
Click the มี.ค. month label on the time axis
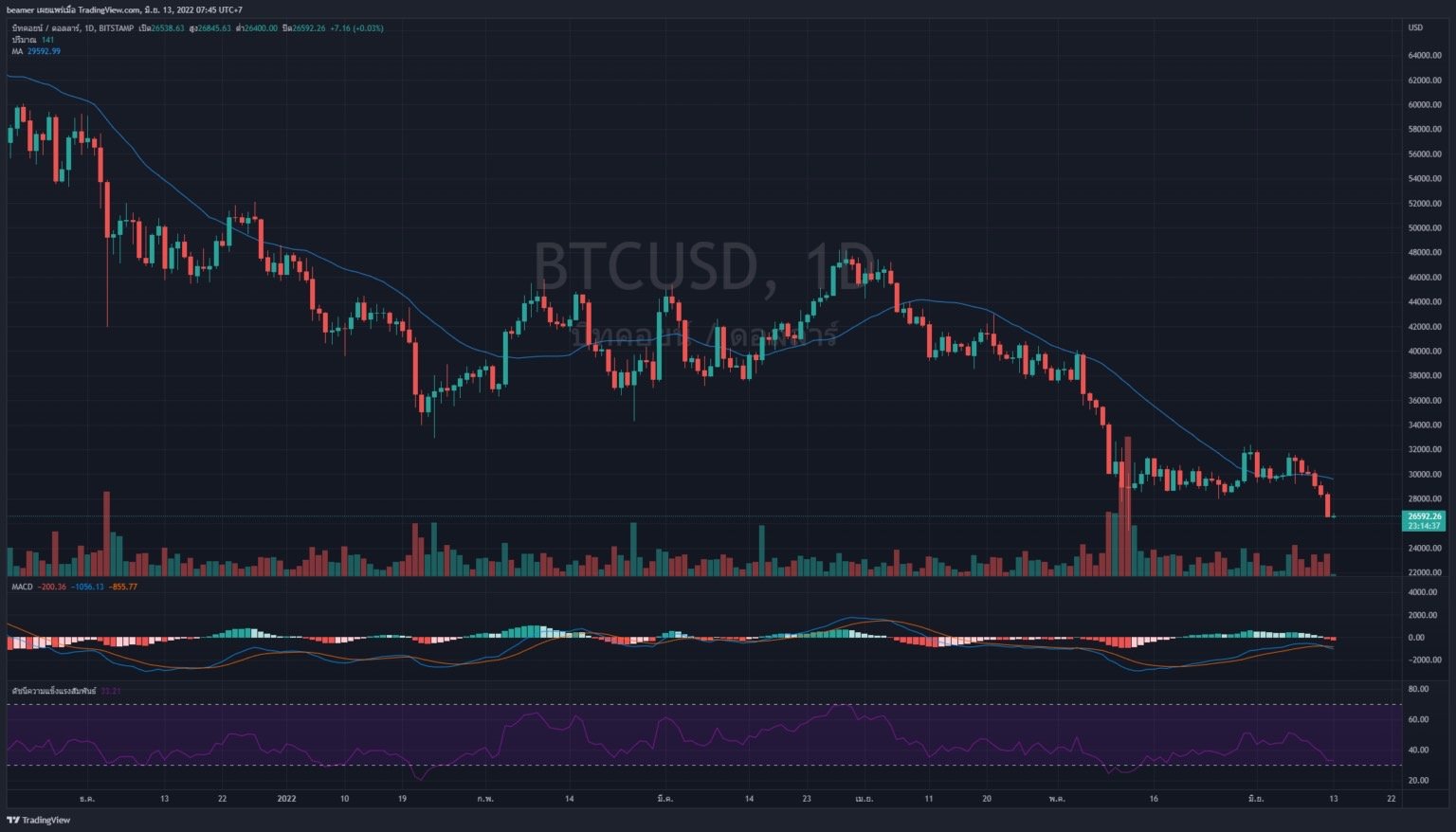(664, 799)
